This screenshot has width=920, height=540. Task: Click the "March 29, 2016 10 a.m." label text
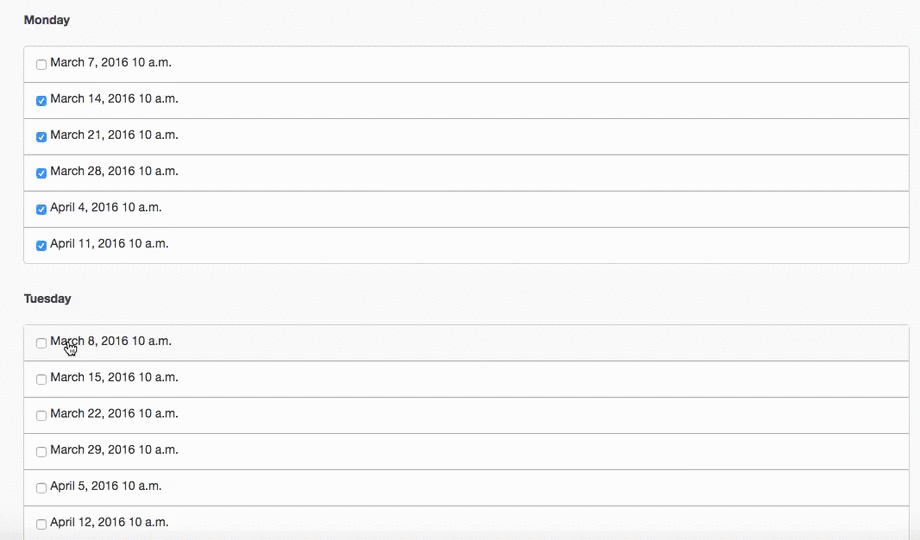click(114, 450)
